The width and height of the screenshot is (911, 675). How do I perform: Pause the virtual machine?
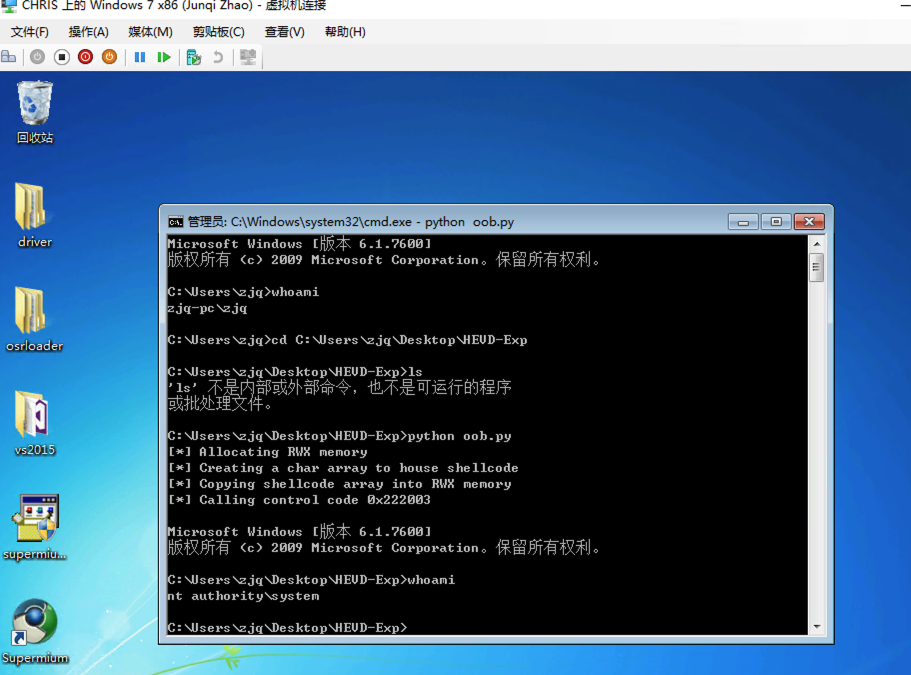[x=140, y=57]
